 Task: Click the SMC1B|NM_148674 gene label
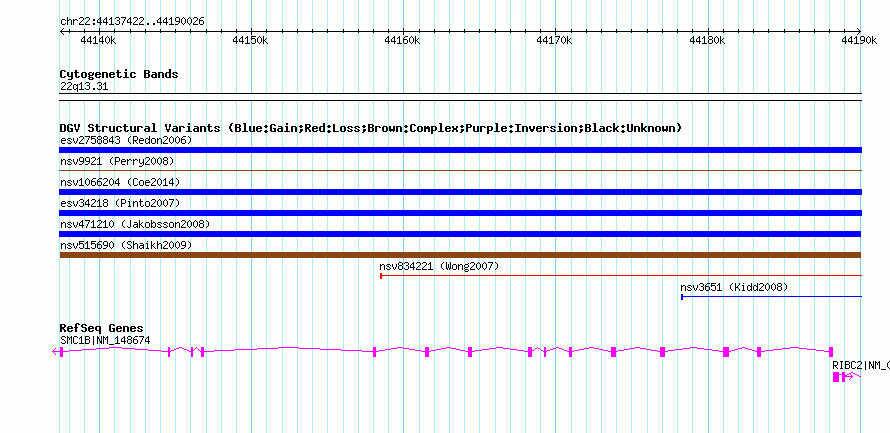click(x=105, y=340)
